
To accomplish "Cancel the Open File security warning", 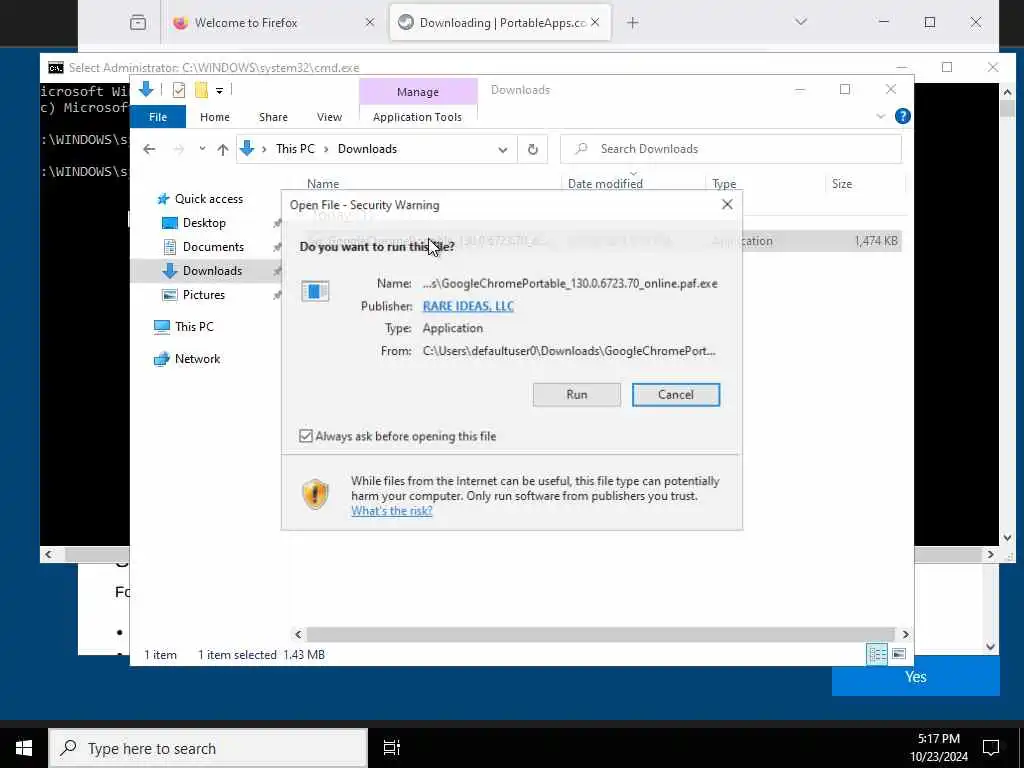I will click(x=676, y=394).
